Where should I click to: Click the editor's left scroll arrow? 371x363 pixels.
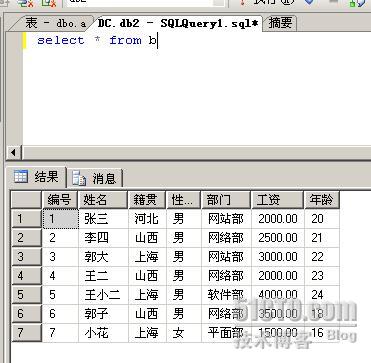click(14, 153)
